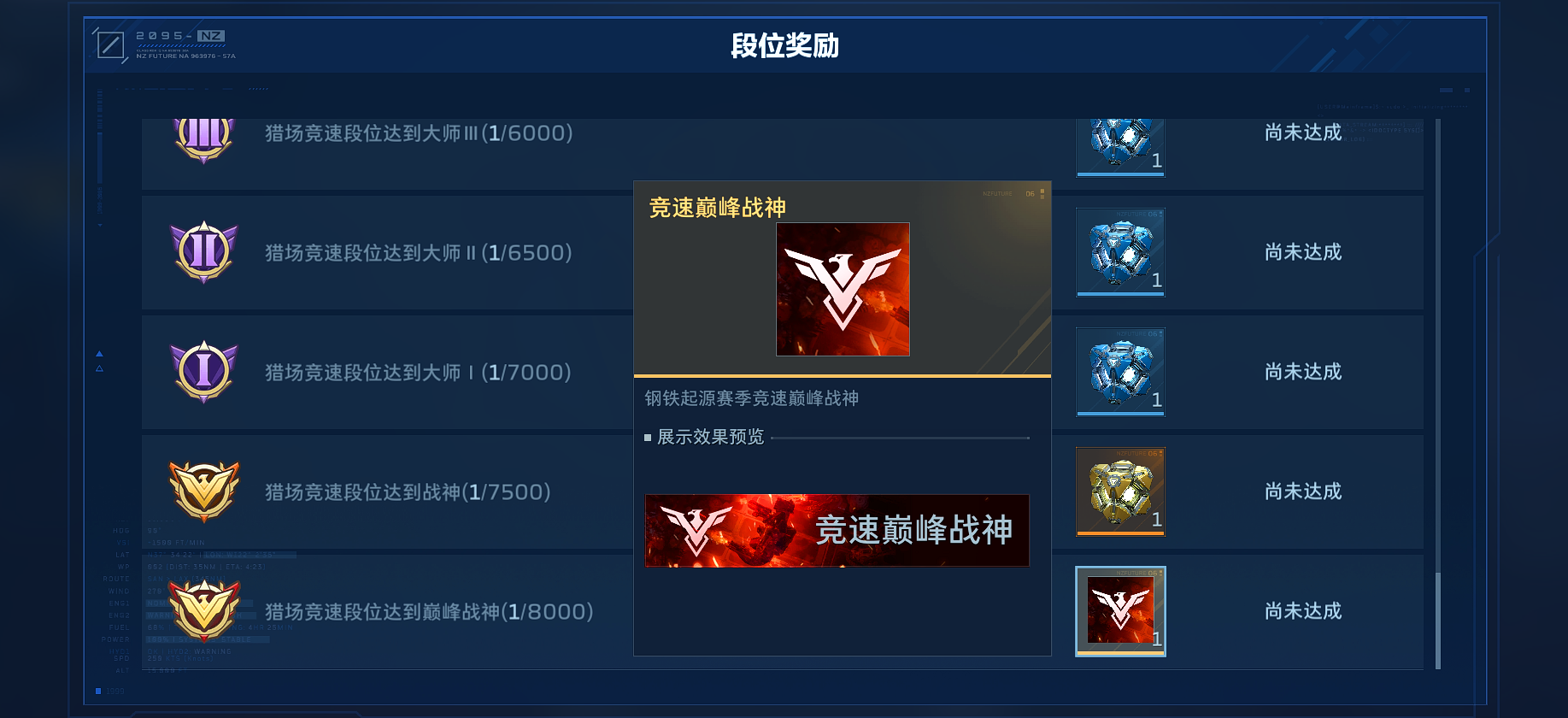Open the blue crate reward for 大师 I

pyautogui.click(x=1120, y=373)
